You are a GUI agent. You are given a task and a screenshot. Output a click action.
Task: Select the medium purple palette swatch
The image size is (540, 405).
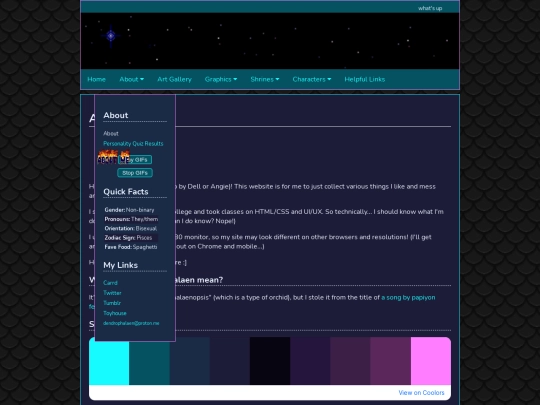click(391, 361)
